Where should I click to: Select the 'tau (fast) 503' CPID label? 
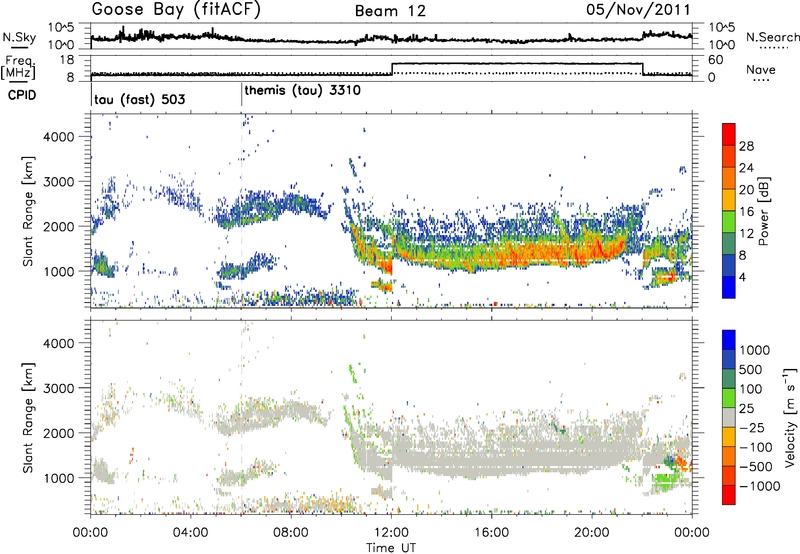coord(139,99)
